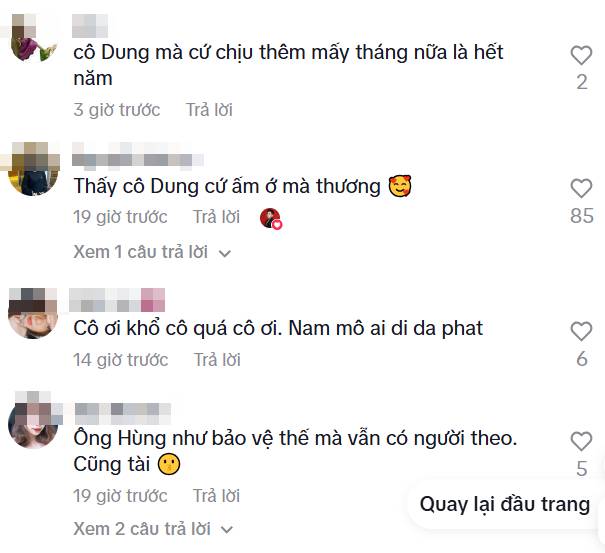Reply to the "14 giờ trước" comment
This screenshot has width=605, height=553.
pyautogui.click(x=217, y=360)
